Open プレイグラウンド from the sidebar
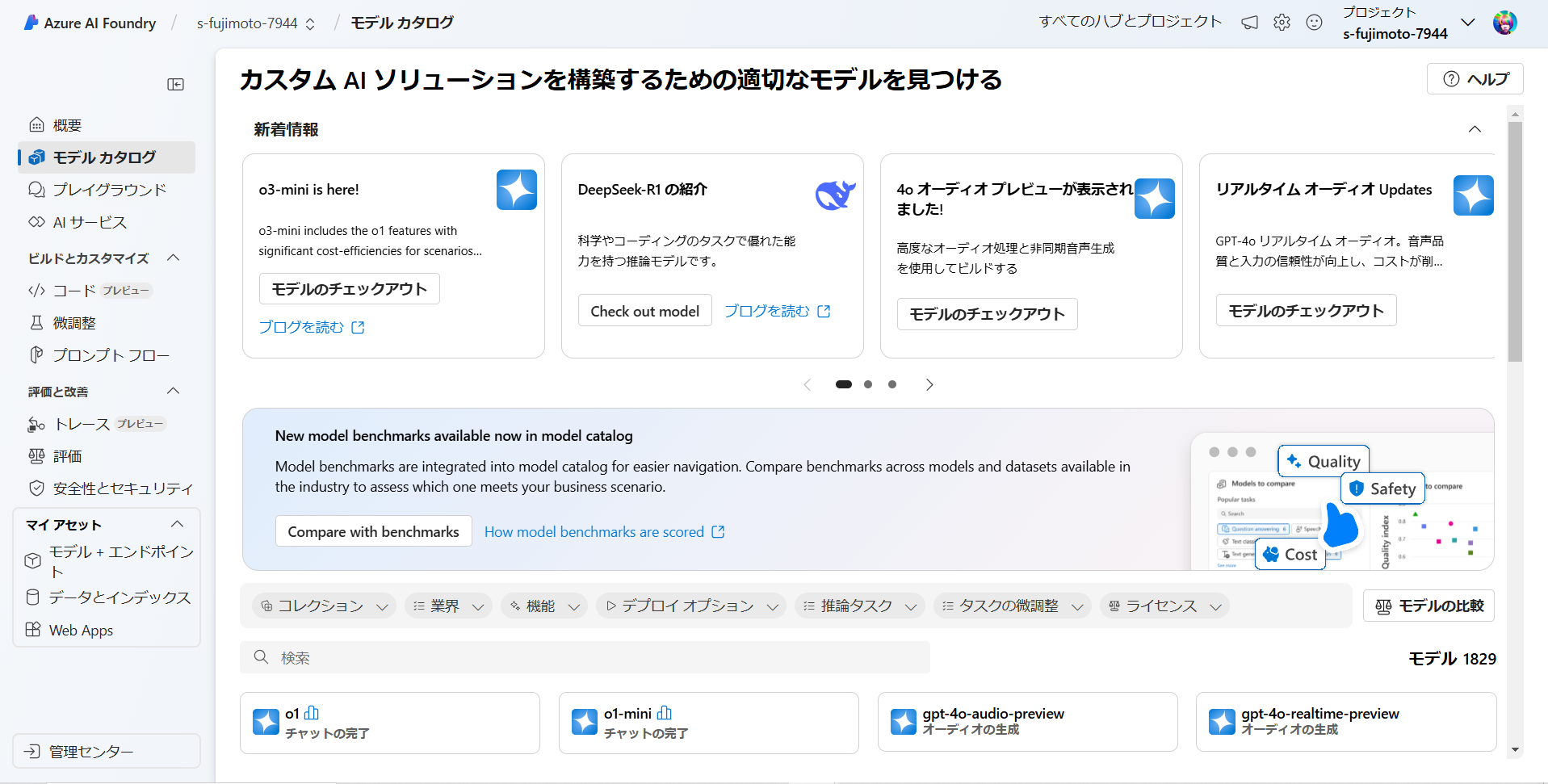Viewport: 1548px width, 784px height. click(x=107, y=190)
